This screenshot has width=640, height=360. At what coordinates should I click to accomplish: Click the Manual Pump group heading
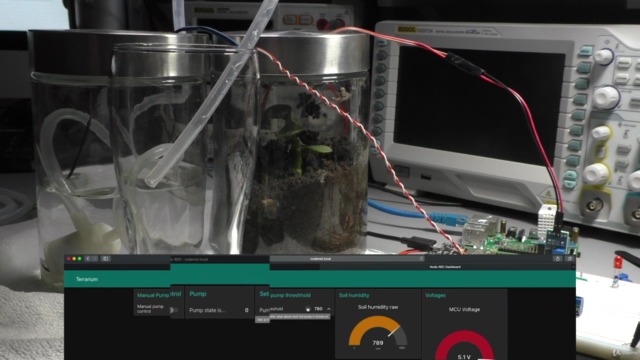pyautogui.click(x=153, y=295)
